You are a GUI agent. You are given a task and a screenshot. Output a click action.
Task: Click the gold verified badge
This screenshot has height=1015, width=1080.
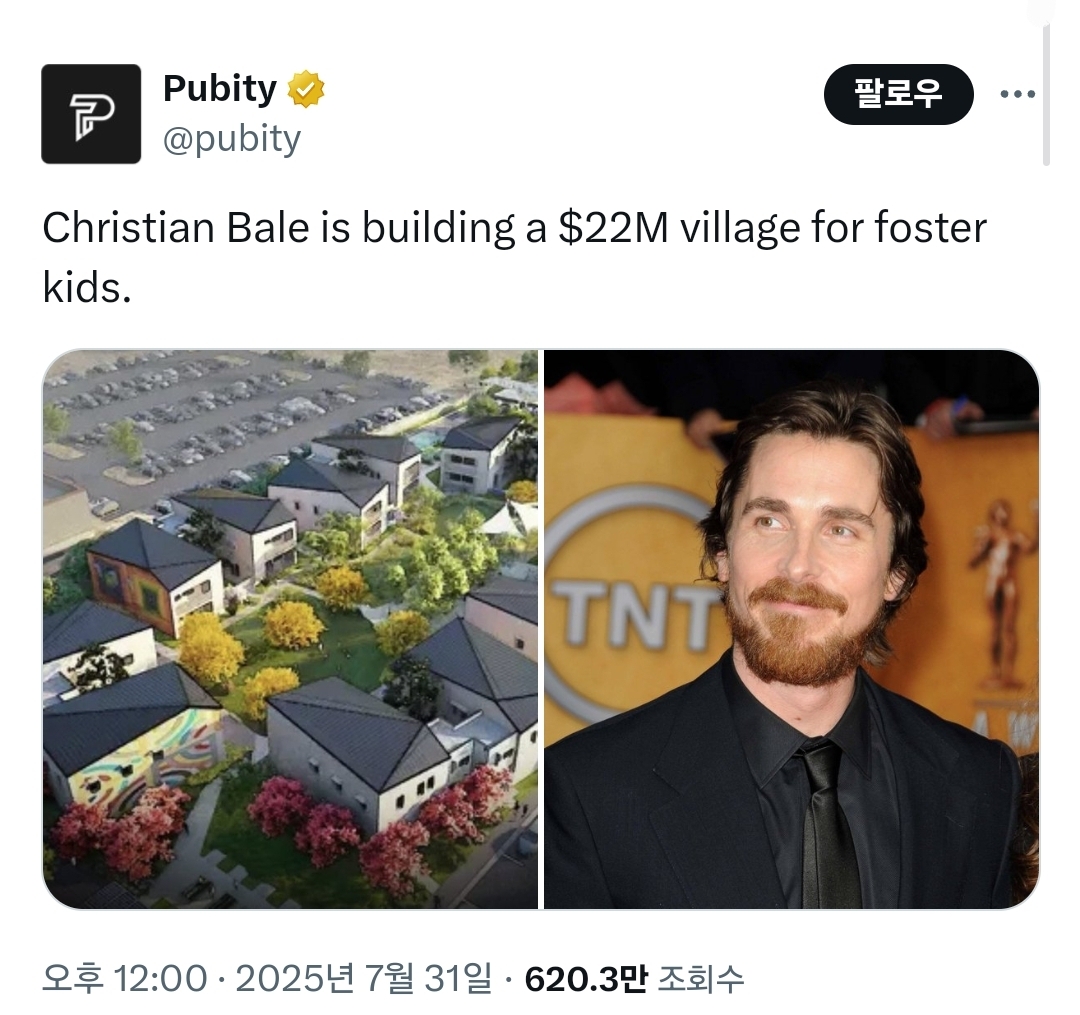coord(306,89)
